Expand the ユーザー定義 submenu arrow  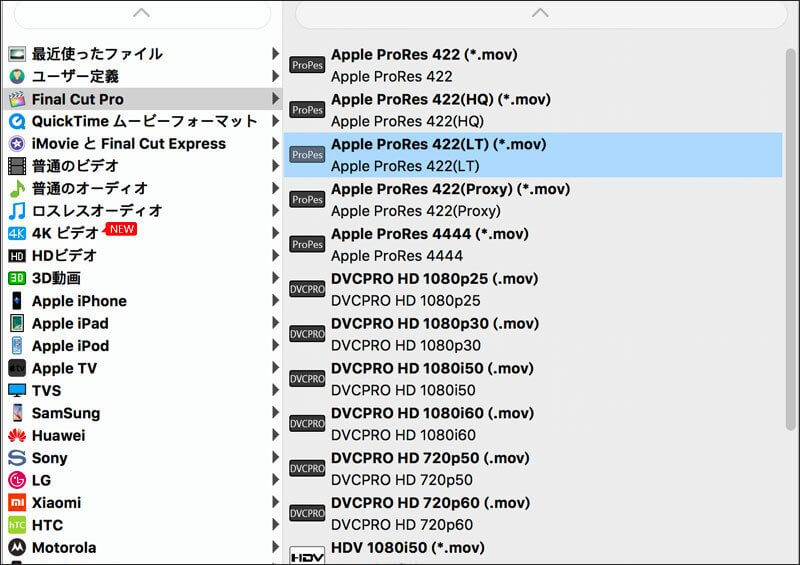pos(276,76)
